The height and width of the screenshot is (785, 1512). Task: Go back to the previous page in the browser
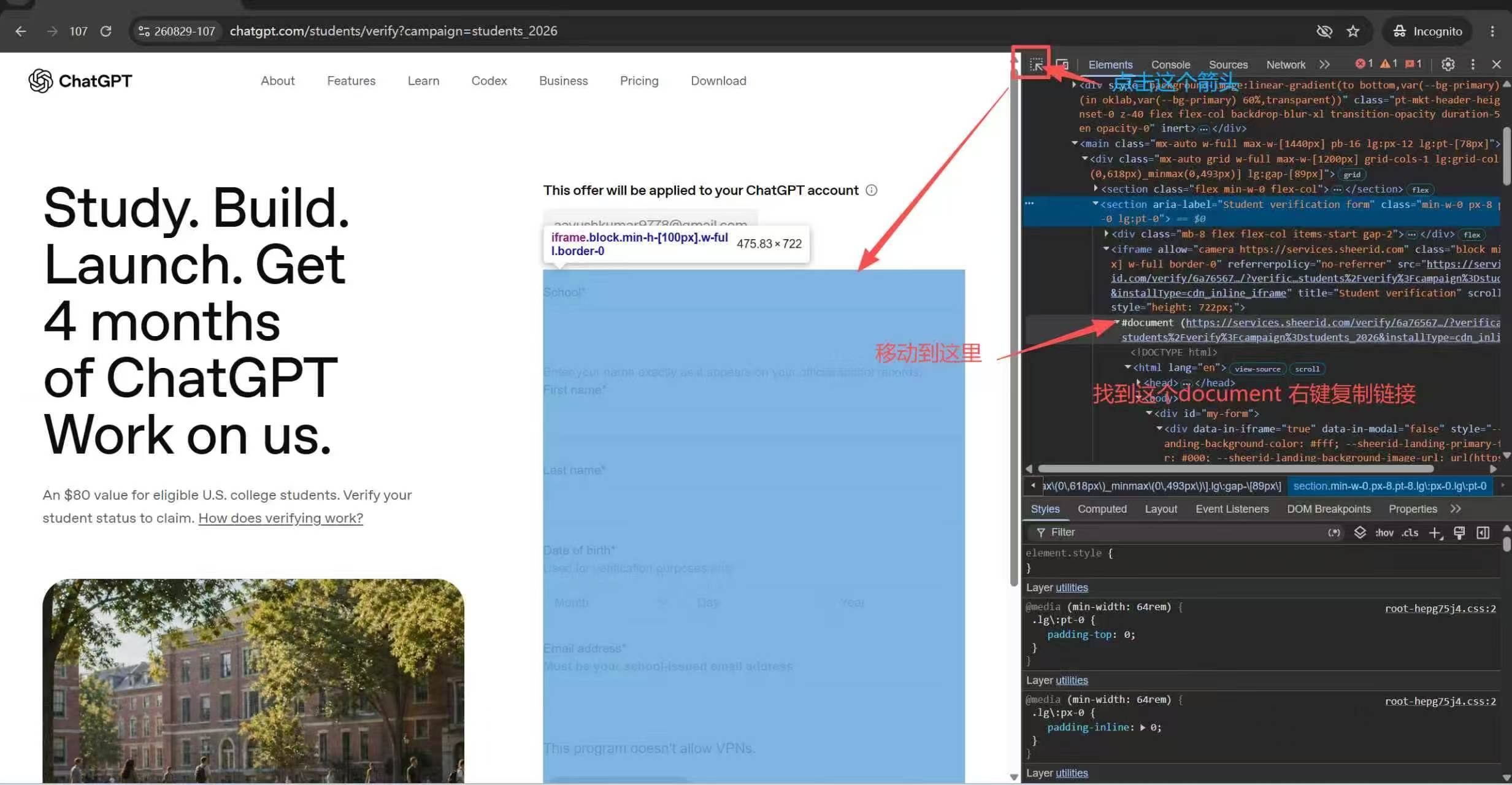click(x=21, y=31)
